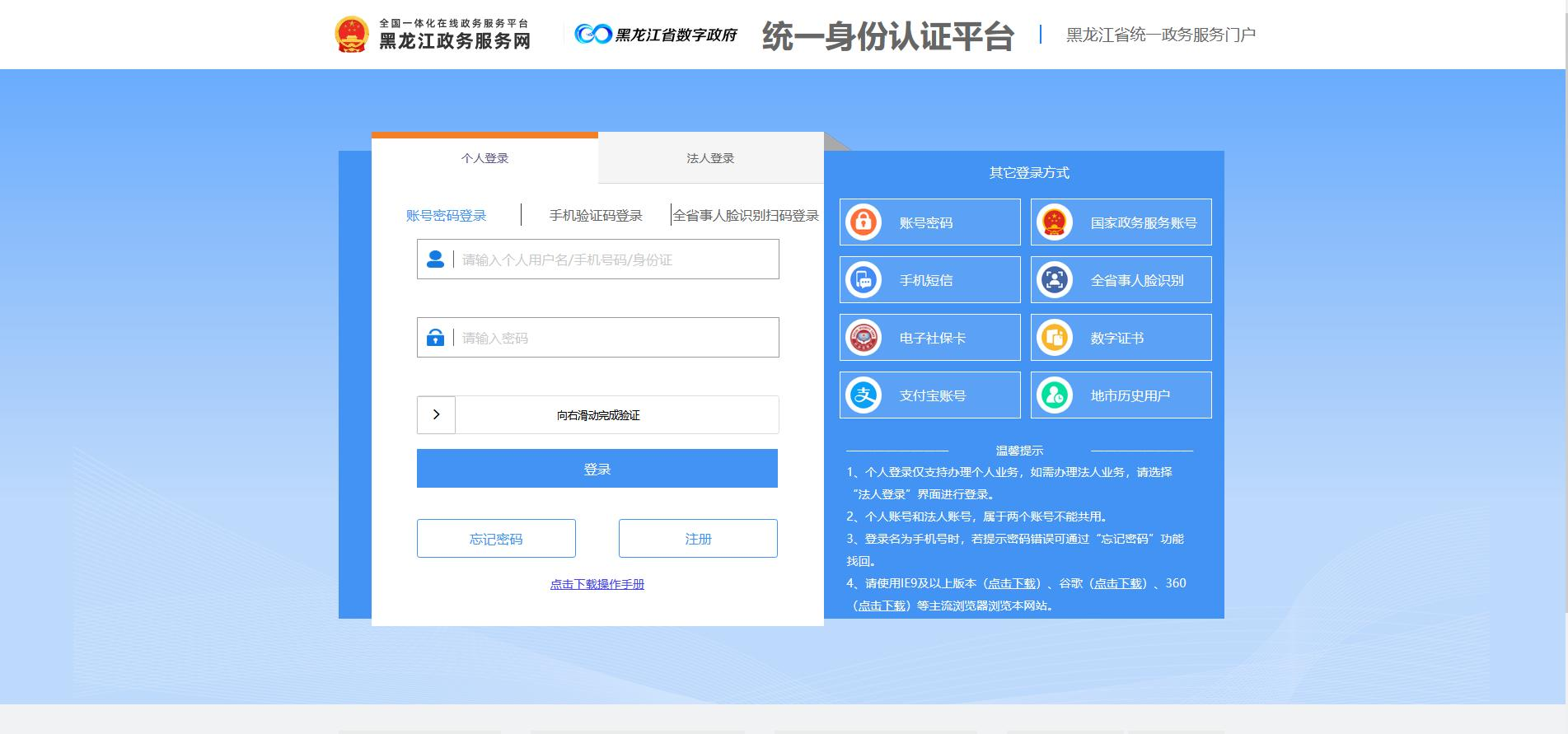Select 手机验证码登录 login method

596,216
